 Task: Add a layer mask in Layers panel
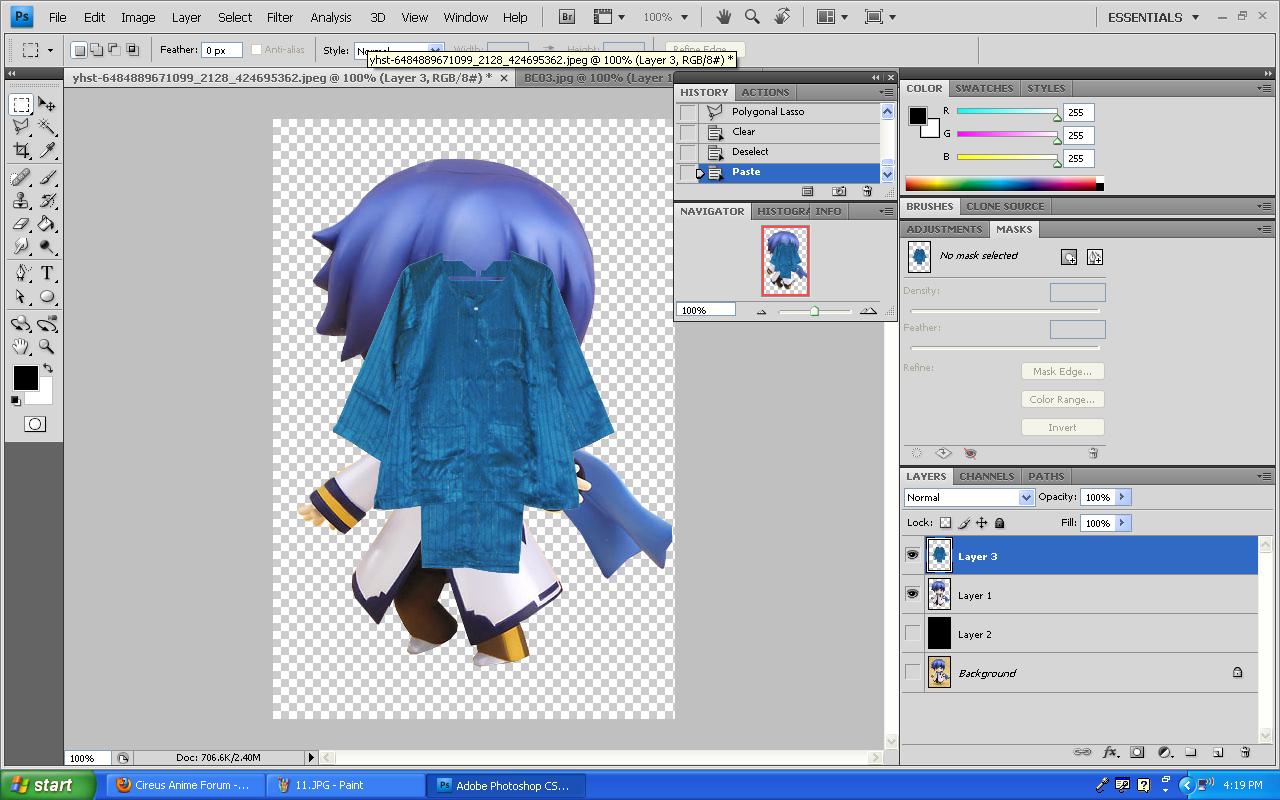(1137, 752)
